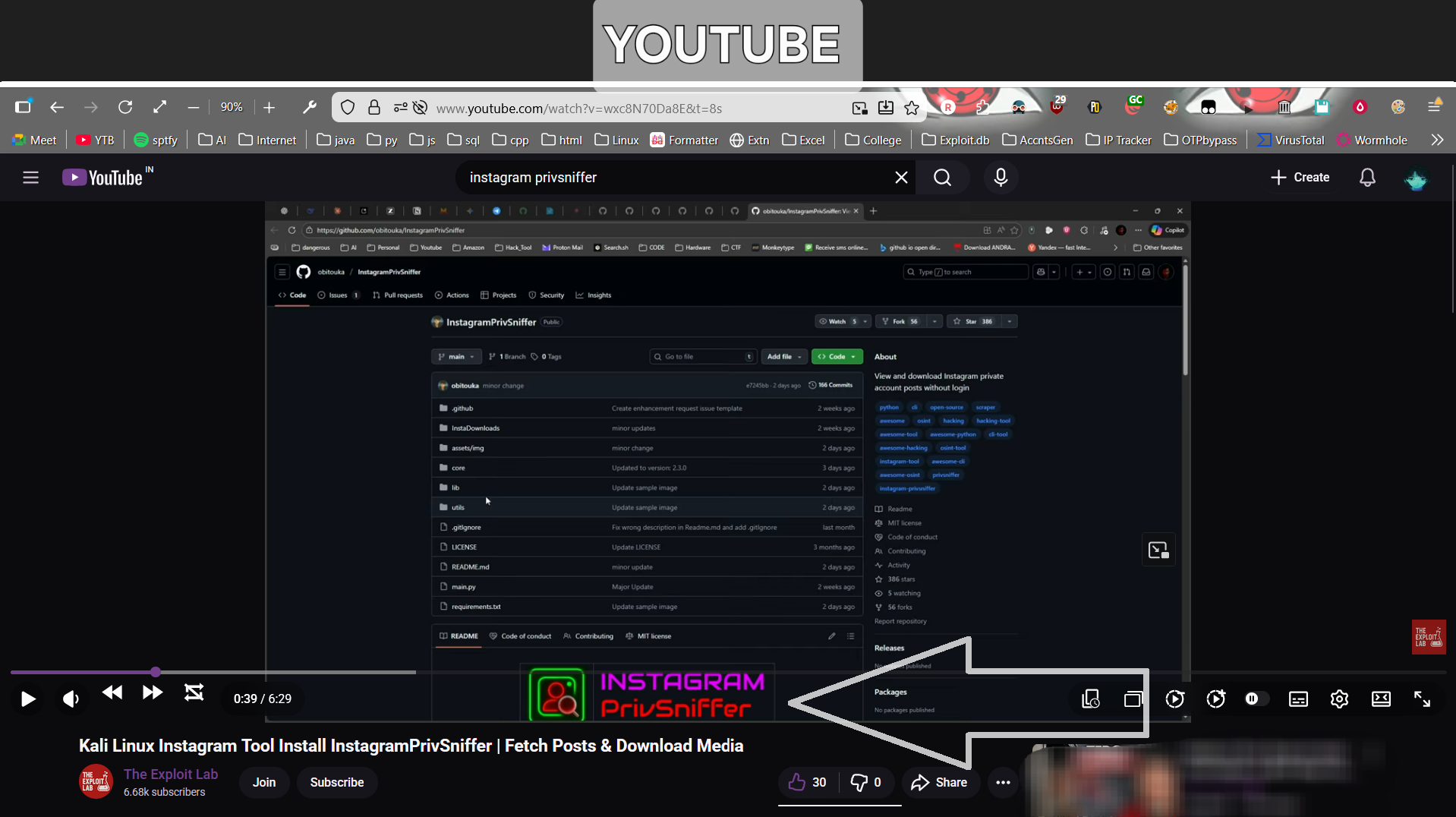Image resolution: width=1456 pixels, height=817 pixels.
Task: Open the College bookmark folder
Action: [x=873, y=140]
